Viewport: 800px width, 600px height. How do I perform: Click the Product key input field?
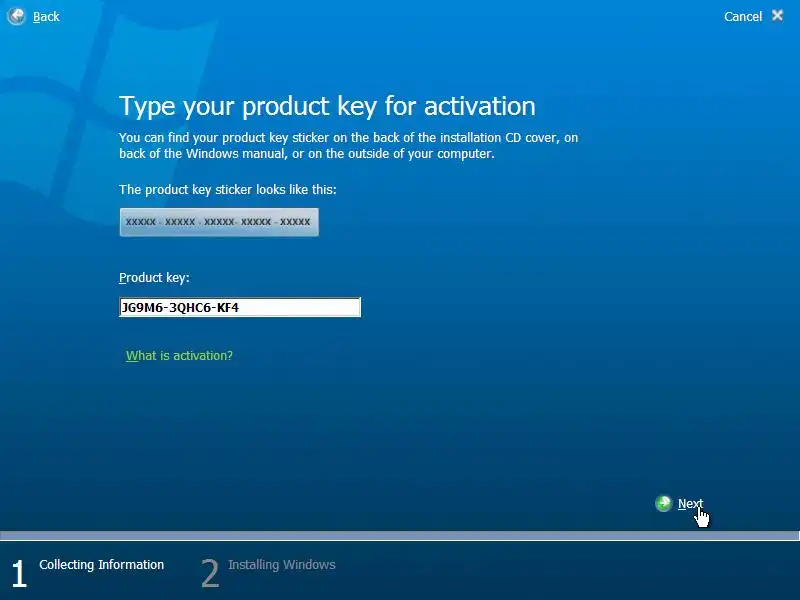click(x=240, y=307)
